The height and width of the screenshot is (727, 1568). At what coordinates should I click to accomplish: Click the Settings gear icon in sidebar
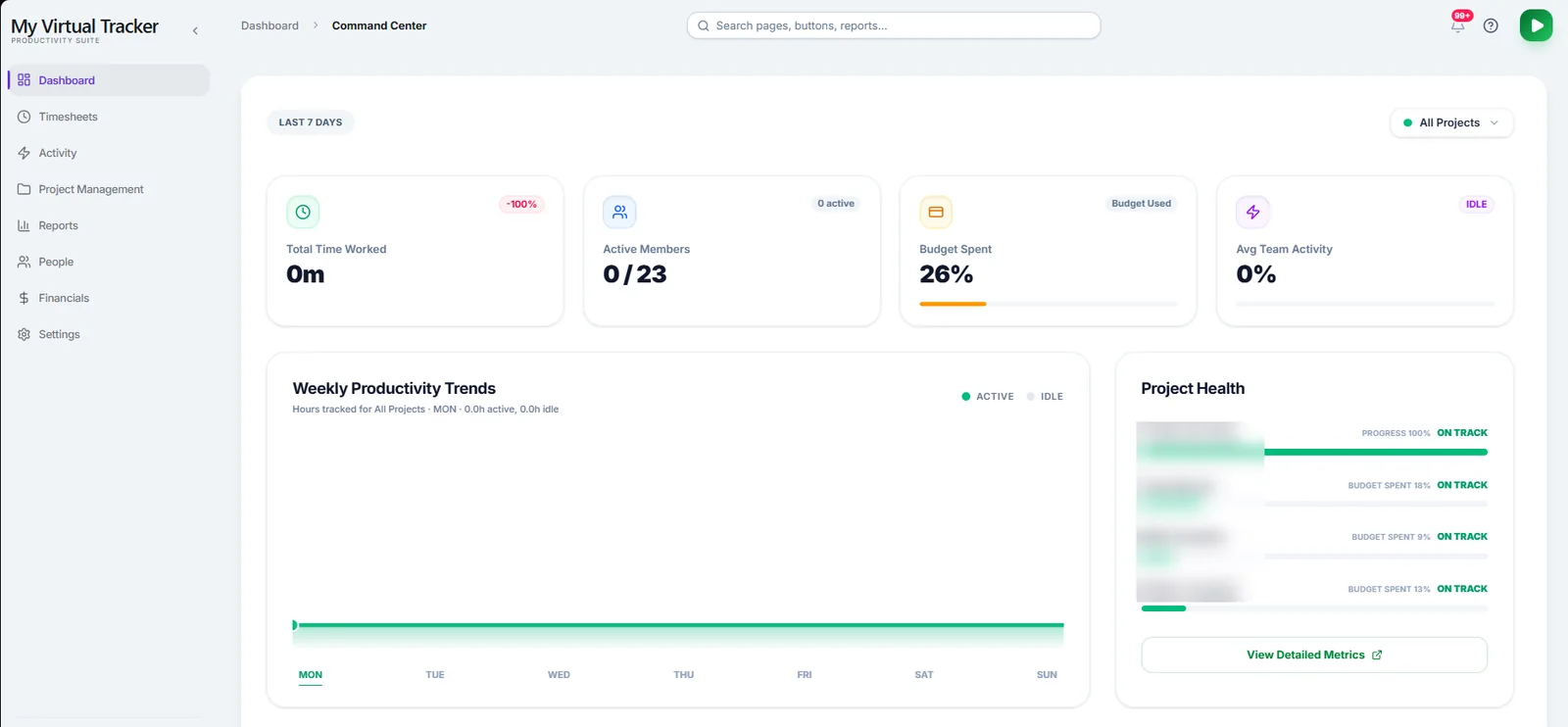click(x=24, y=334)
